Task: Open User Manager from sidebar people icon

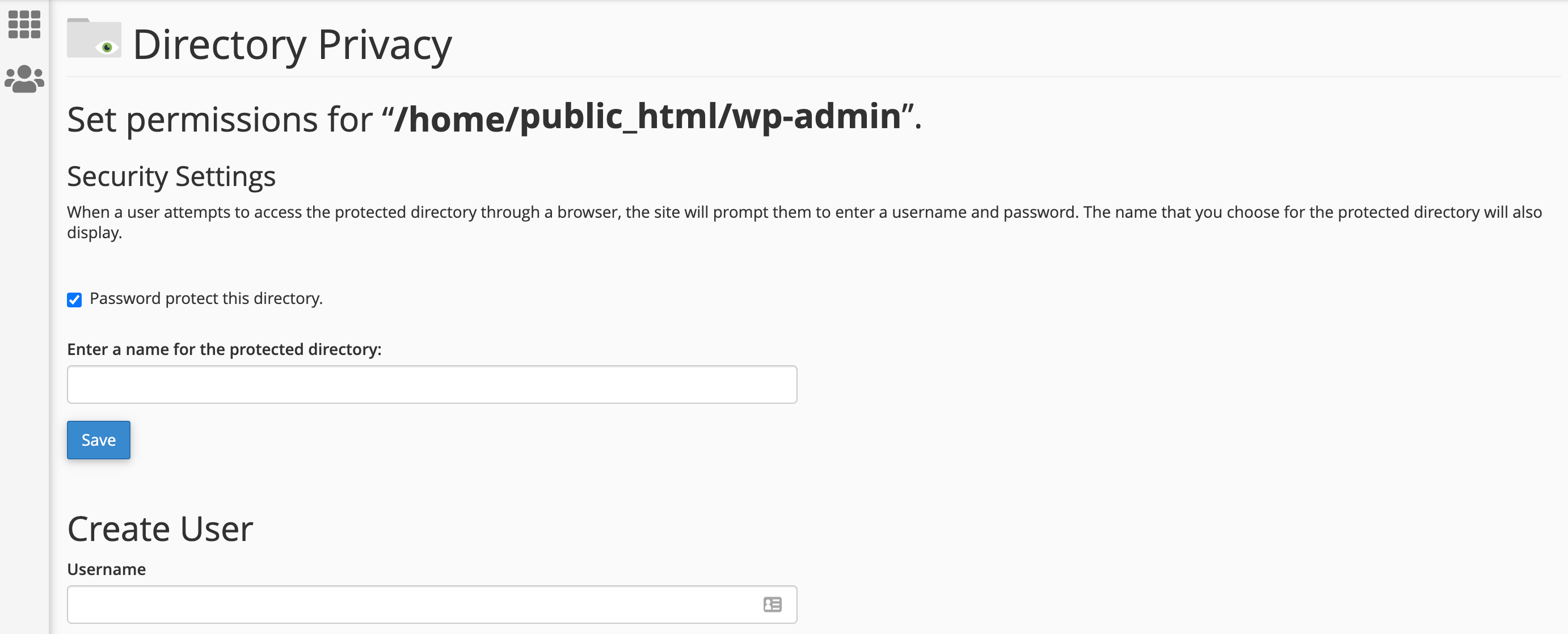Action: click(x=24, y=78)
